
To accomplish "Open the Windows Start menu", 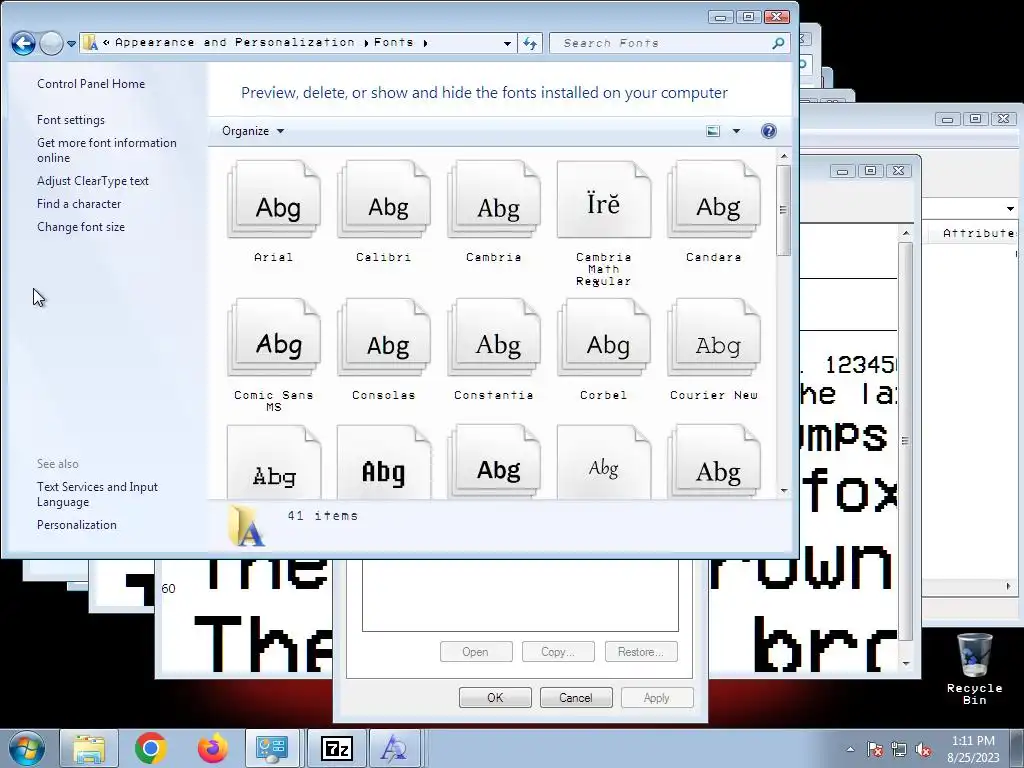I will click(26, 748).
